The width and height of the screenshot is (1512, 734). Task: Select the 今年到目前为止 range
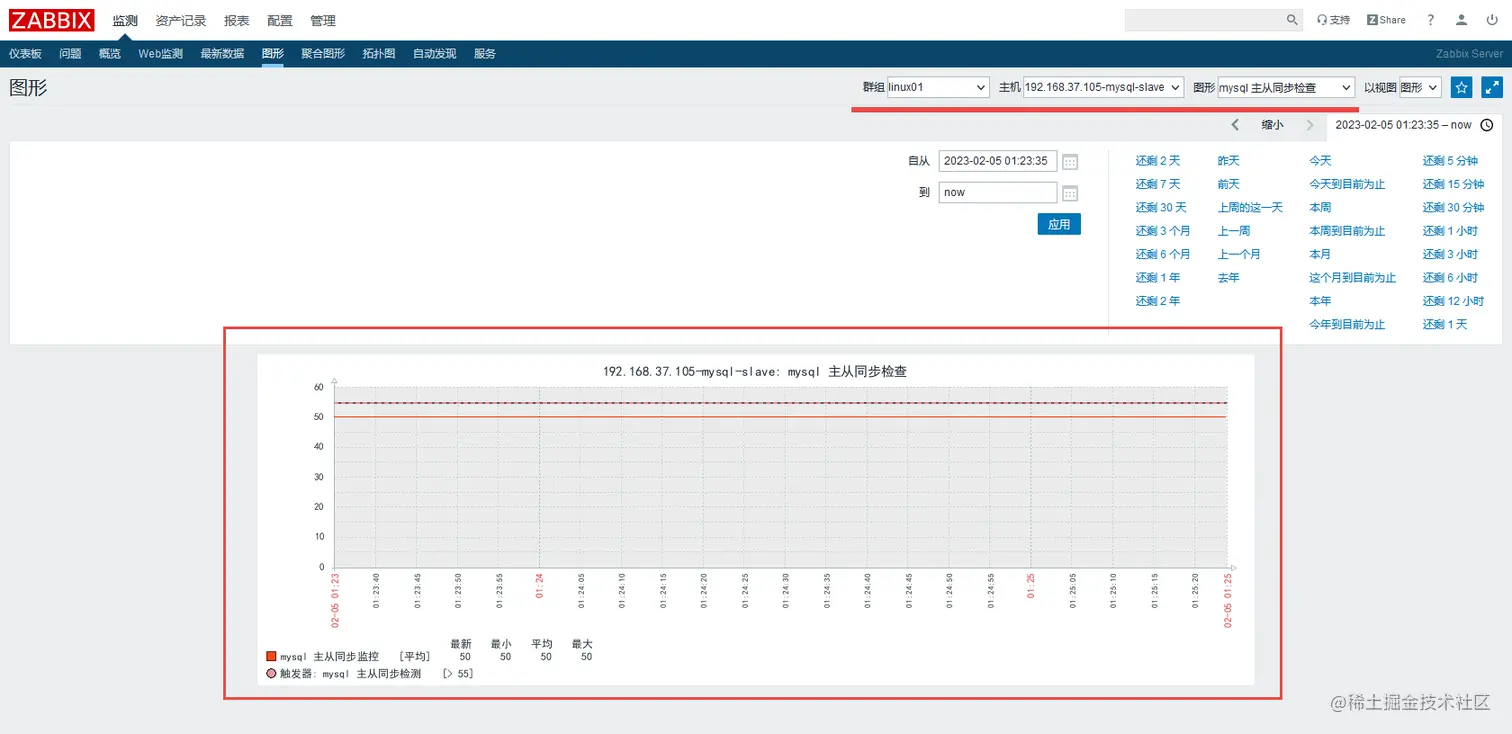(1348, 325)
